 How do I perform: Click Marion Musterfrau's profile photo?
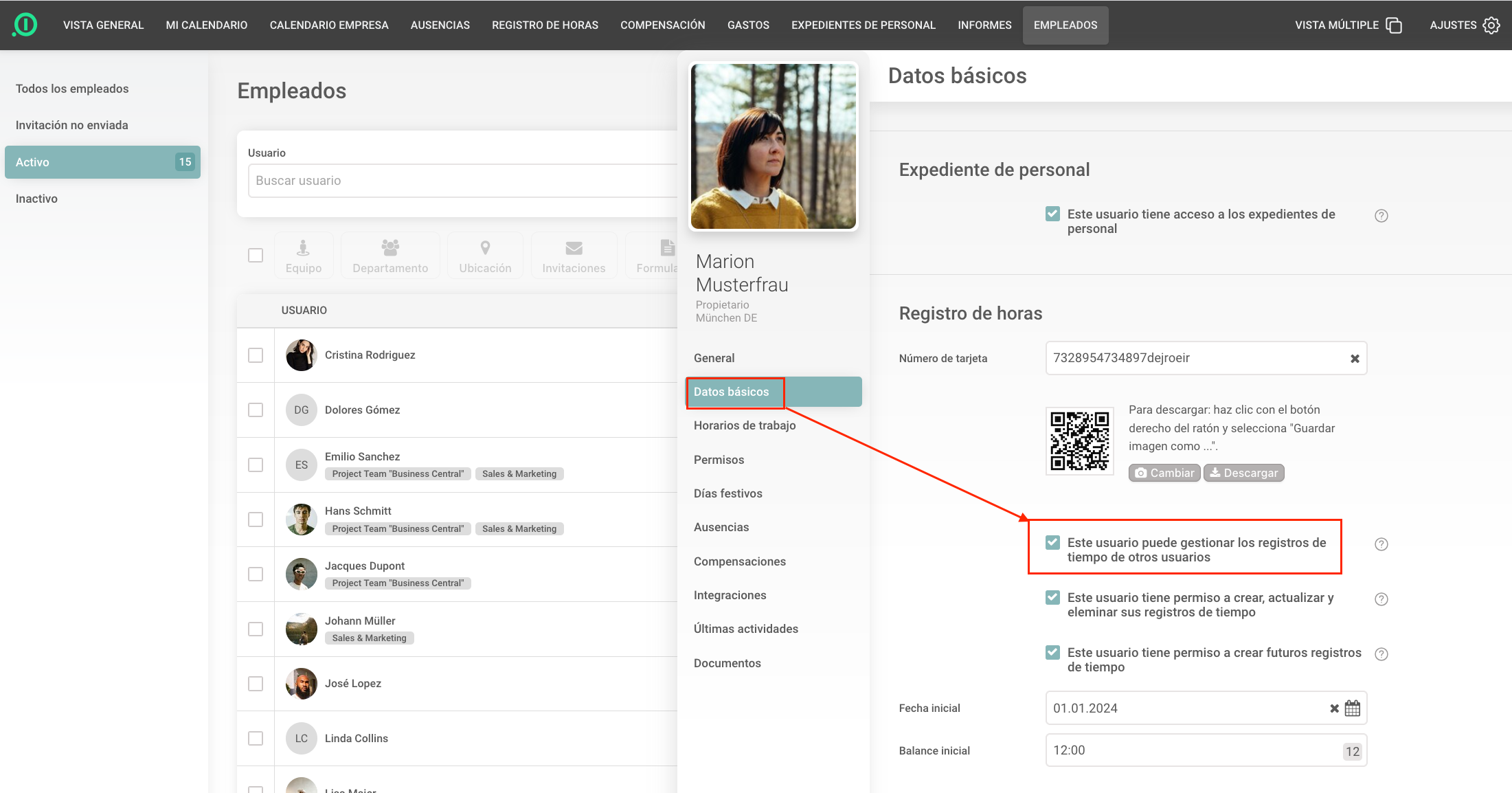(x=774, y=146)
